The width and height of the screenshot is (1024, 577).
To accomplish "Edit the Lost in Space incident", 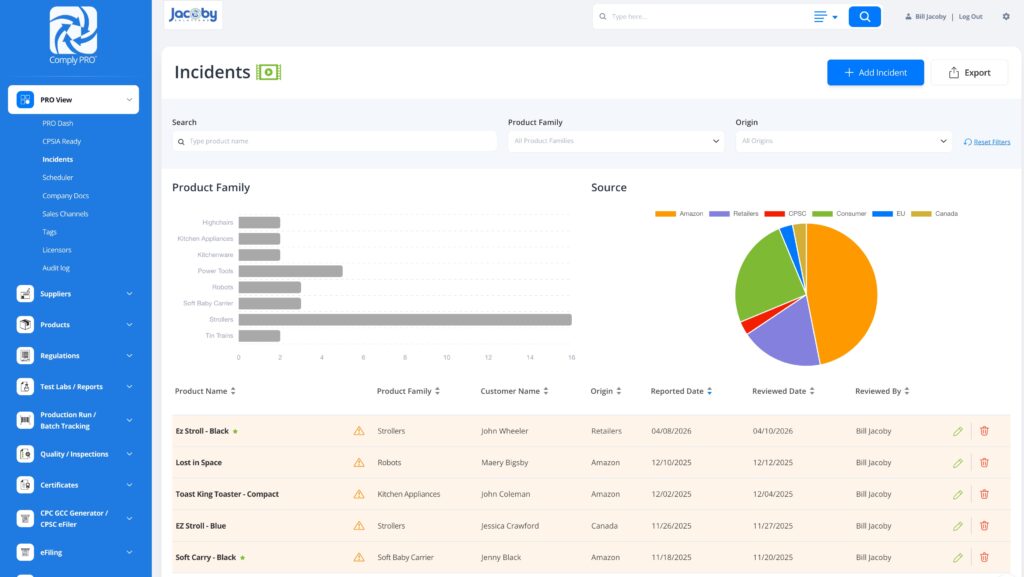I will pos(958,463).
